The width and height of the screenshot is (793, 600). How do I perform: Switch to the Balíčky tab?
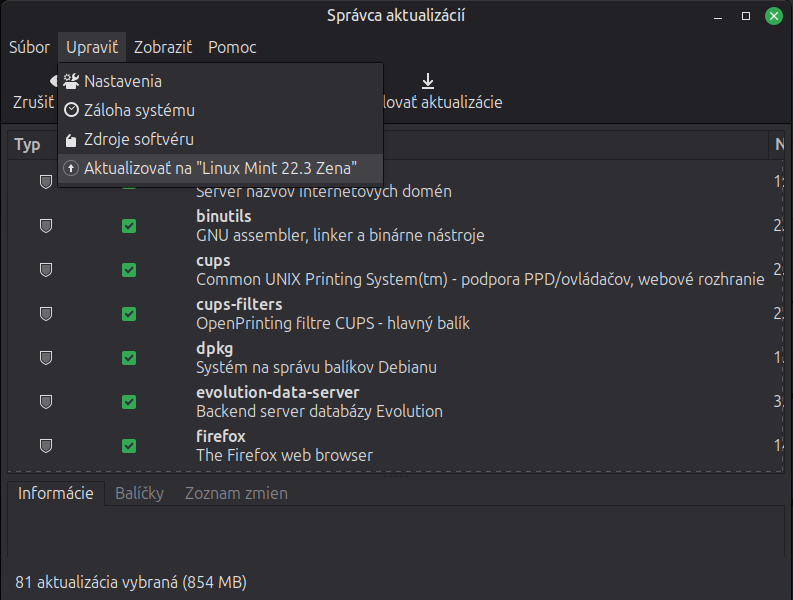pos(139,493)
